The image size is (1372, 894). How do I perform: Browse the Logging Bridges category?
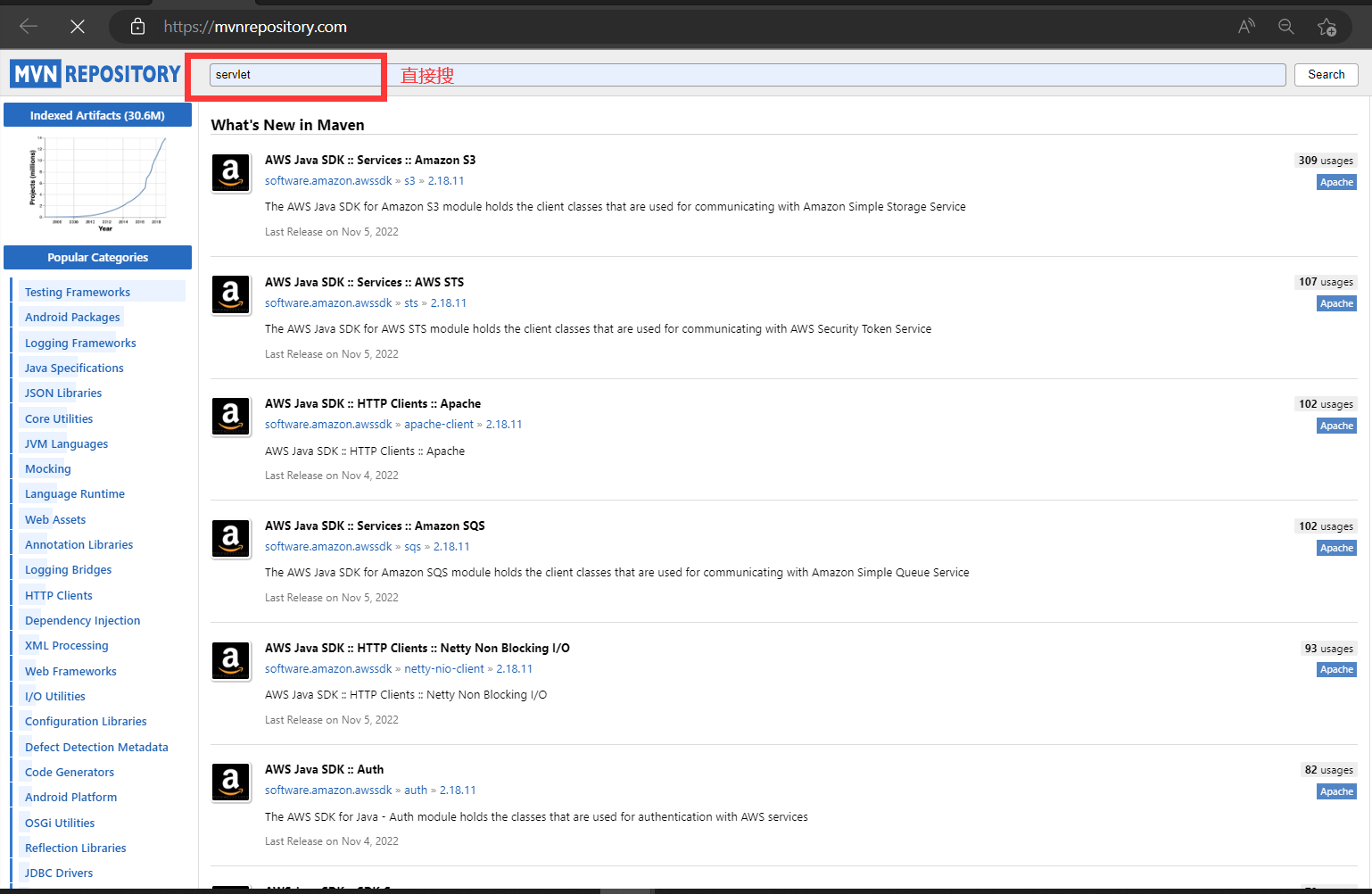point(69,569)
